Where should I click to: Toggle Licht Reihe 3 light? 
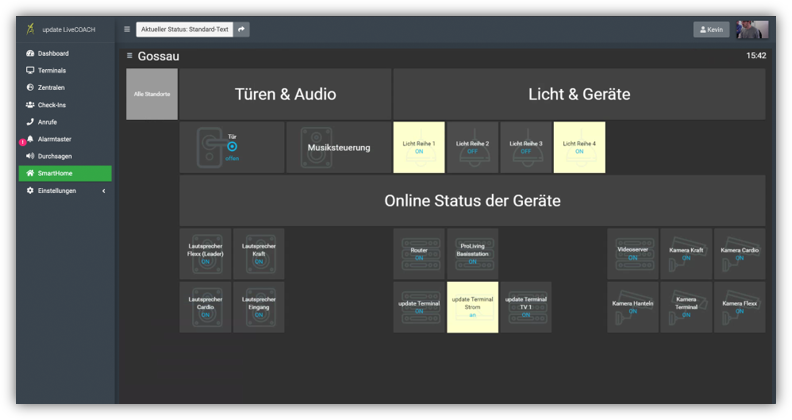[526, 147]
